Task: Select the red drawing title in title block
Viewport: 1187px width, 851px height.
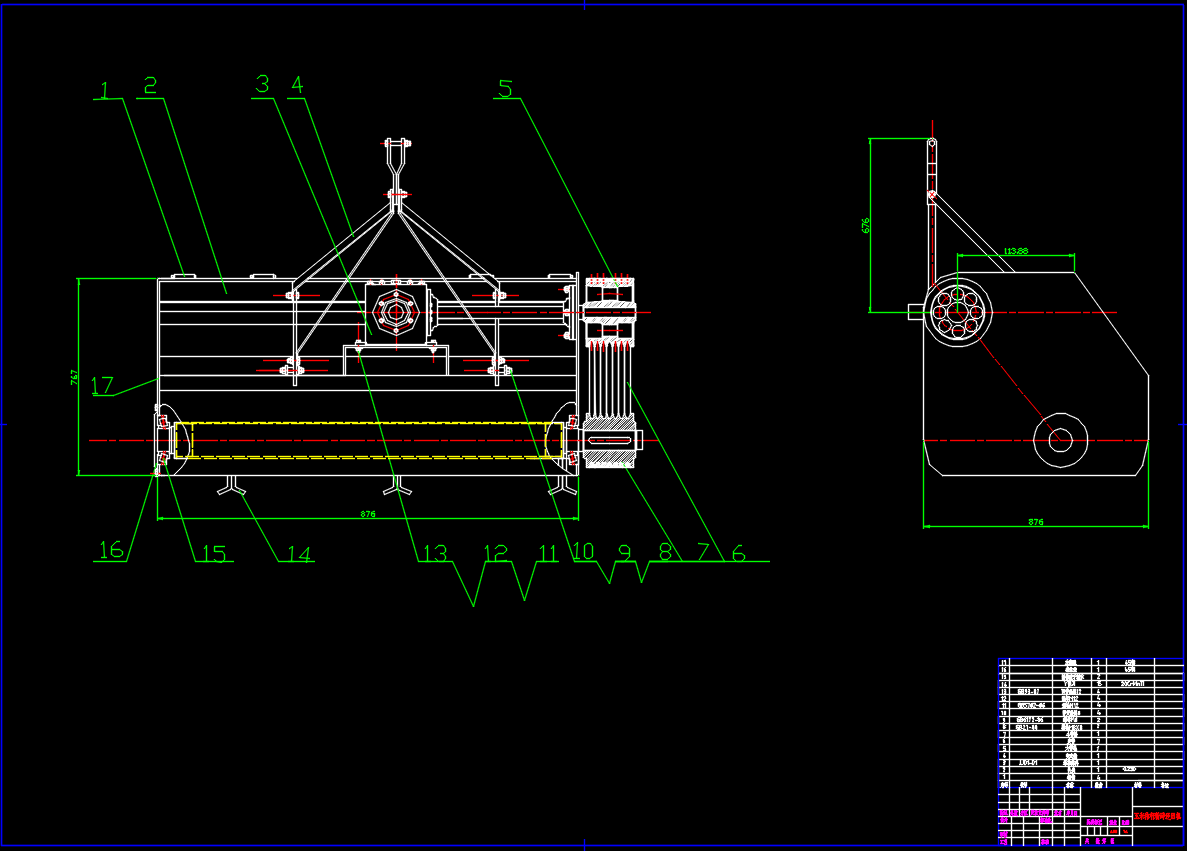Action: (x=1157, y=817)
